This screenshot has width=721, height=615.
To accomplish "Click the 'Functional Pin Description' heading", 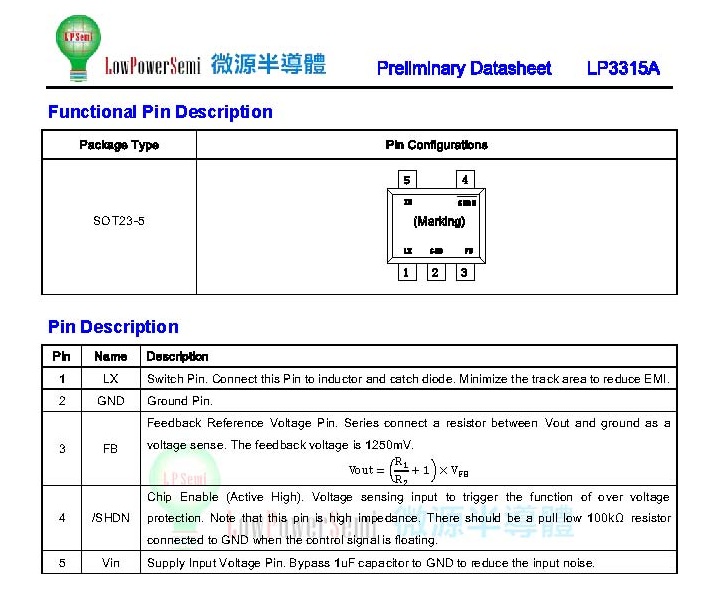I will pos(160,112).
